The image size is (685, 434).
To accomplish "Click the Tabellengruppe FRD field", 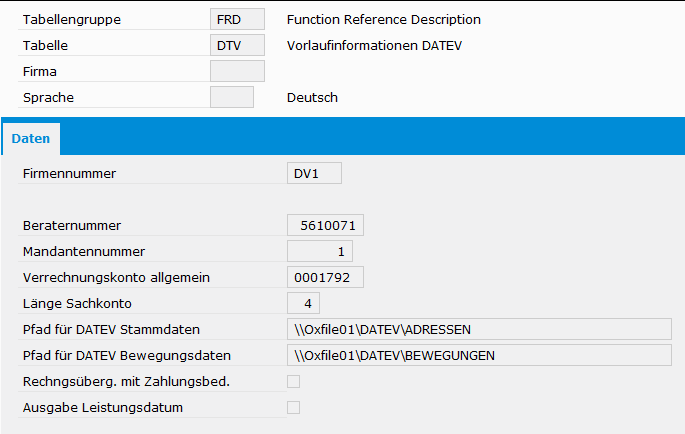I will click(x=237, y=19).
